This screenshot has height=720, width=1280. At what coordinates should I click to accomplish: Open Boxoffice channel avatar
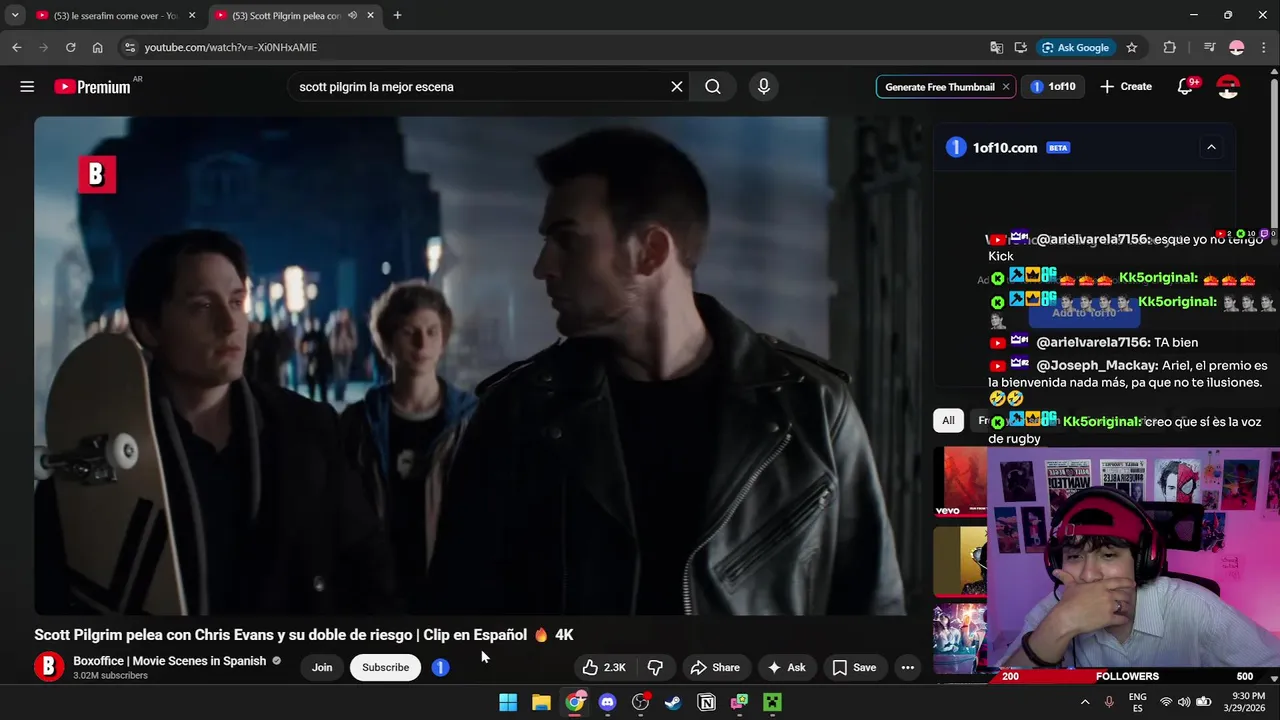point(49,667)
